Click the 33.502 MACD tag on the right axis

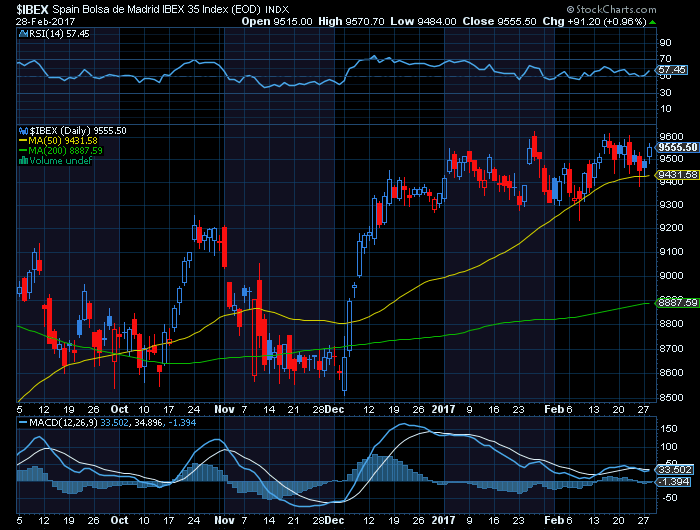point(675,470)
